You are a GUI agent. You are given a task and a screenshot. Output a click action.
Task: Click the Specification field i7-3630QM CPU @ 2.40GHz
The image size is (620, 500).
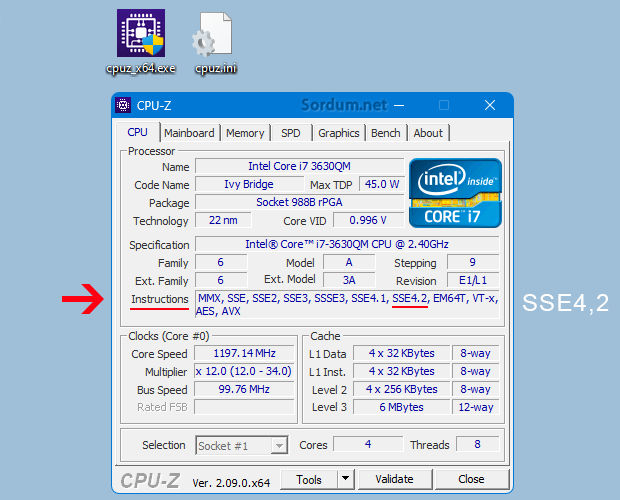[347, 244]
